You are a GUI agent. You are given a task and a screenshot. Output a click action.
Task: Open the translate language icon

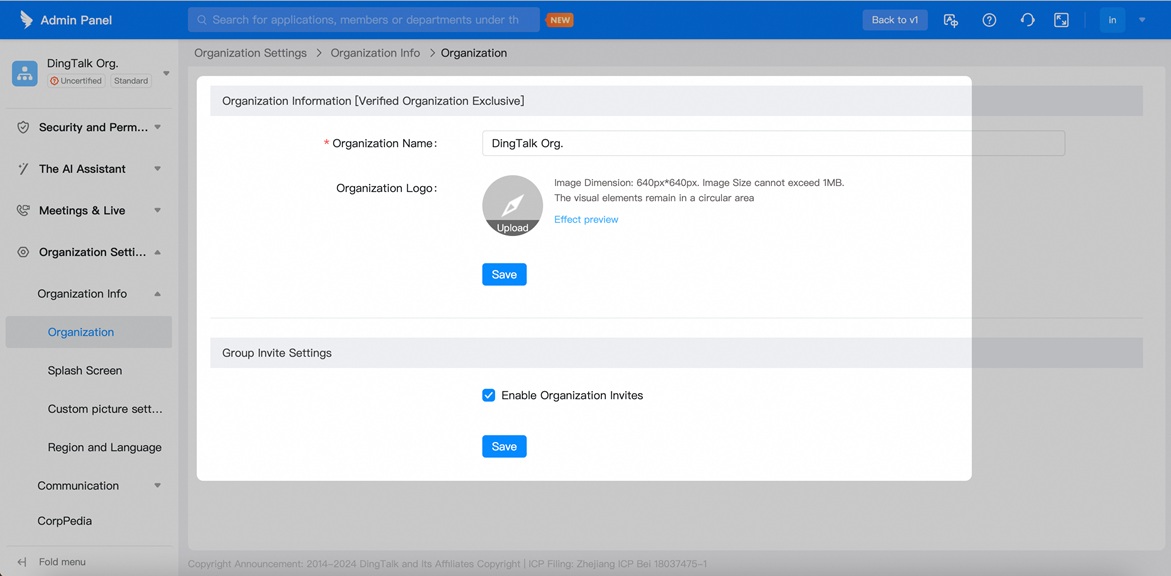[951, 20]
